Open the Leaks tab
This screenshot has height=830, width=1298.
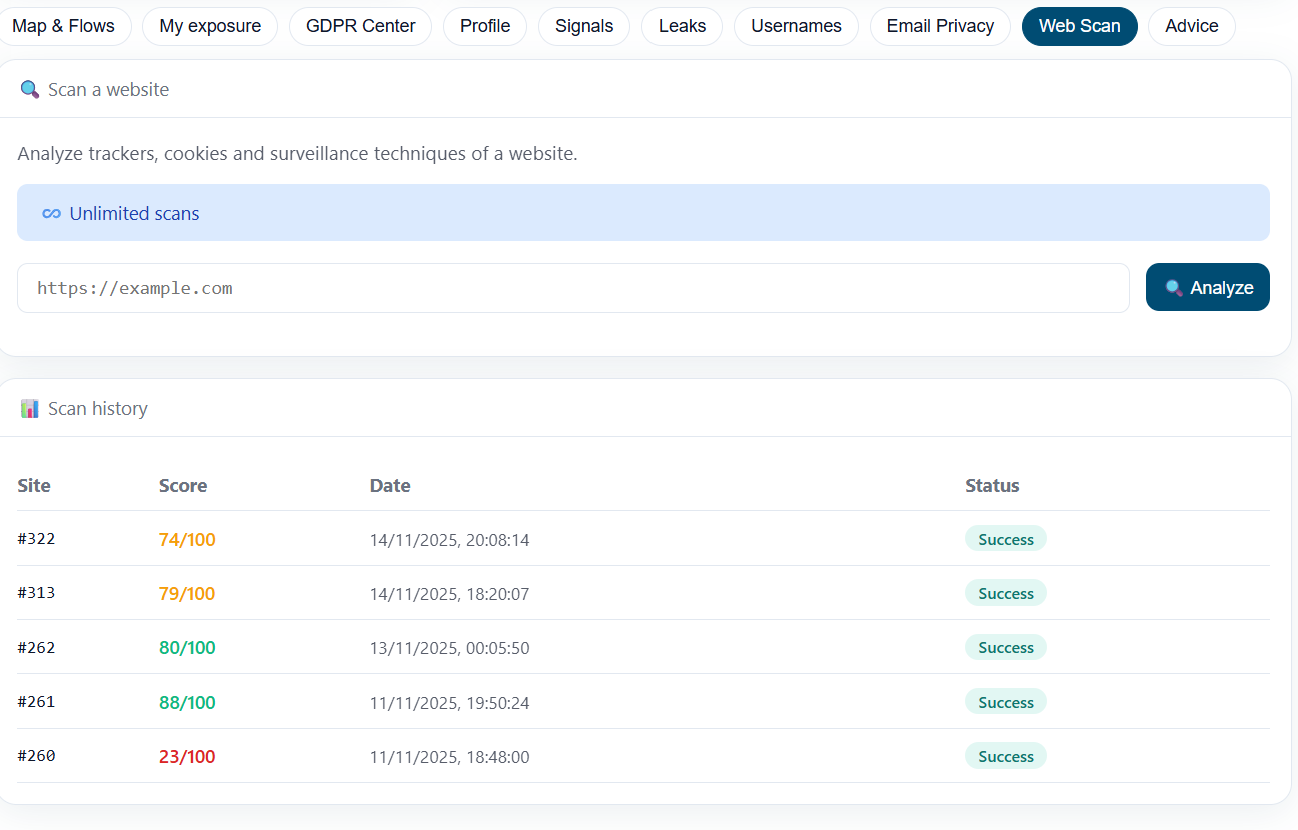pos(682,26)
